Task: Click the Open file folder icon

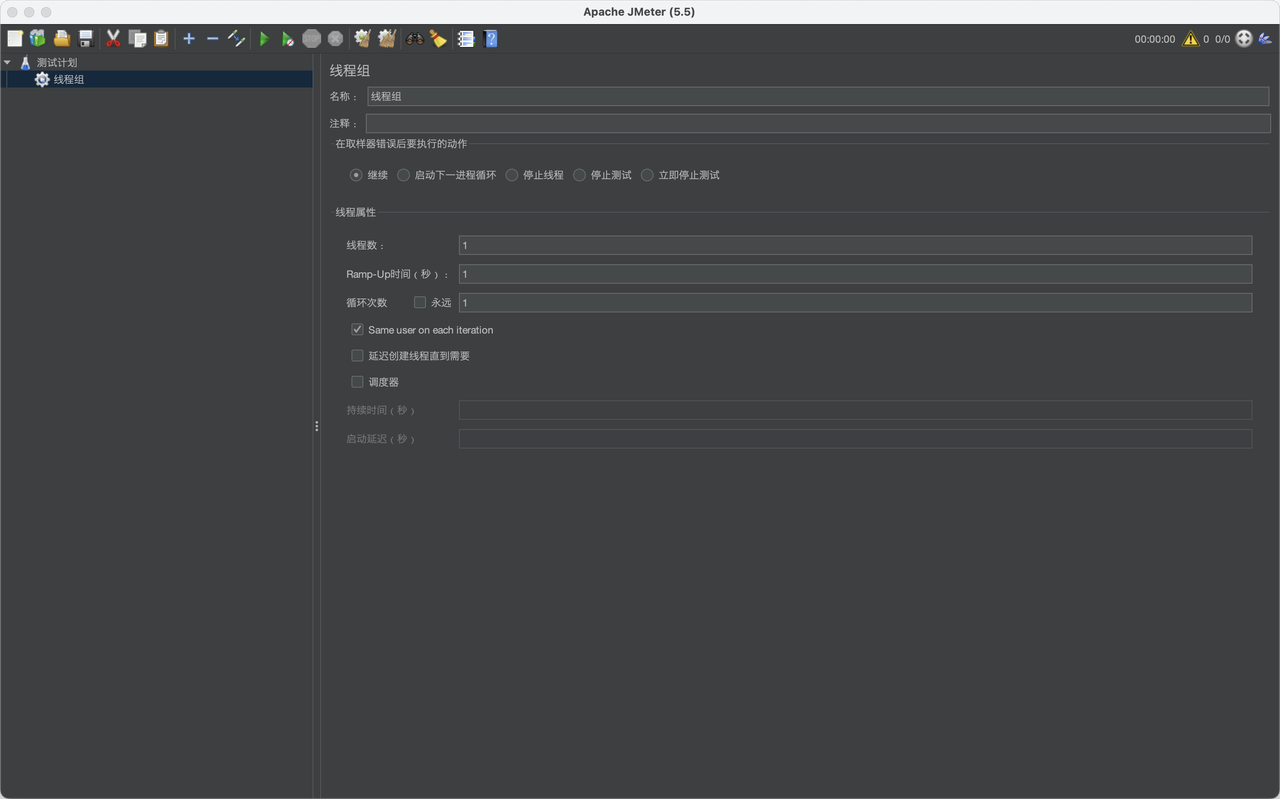Action: coord(62,39)
